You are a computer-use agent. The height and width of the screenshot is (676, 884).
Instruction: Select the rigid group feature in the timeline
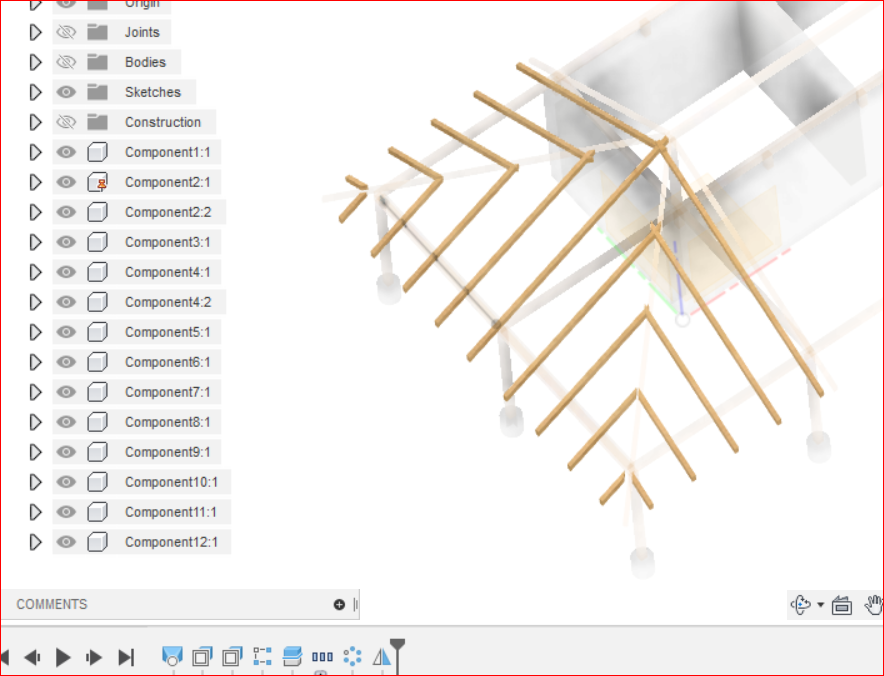[262, 656]
